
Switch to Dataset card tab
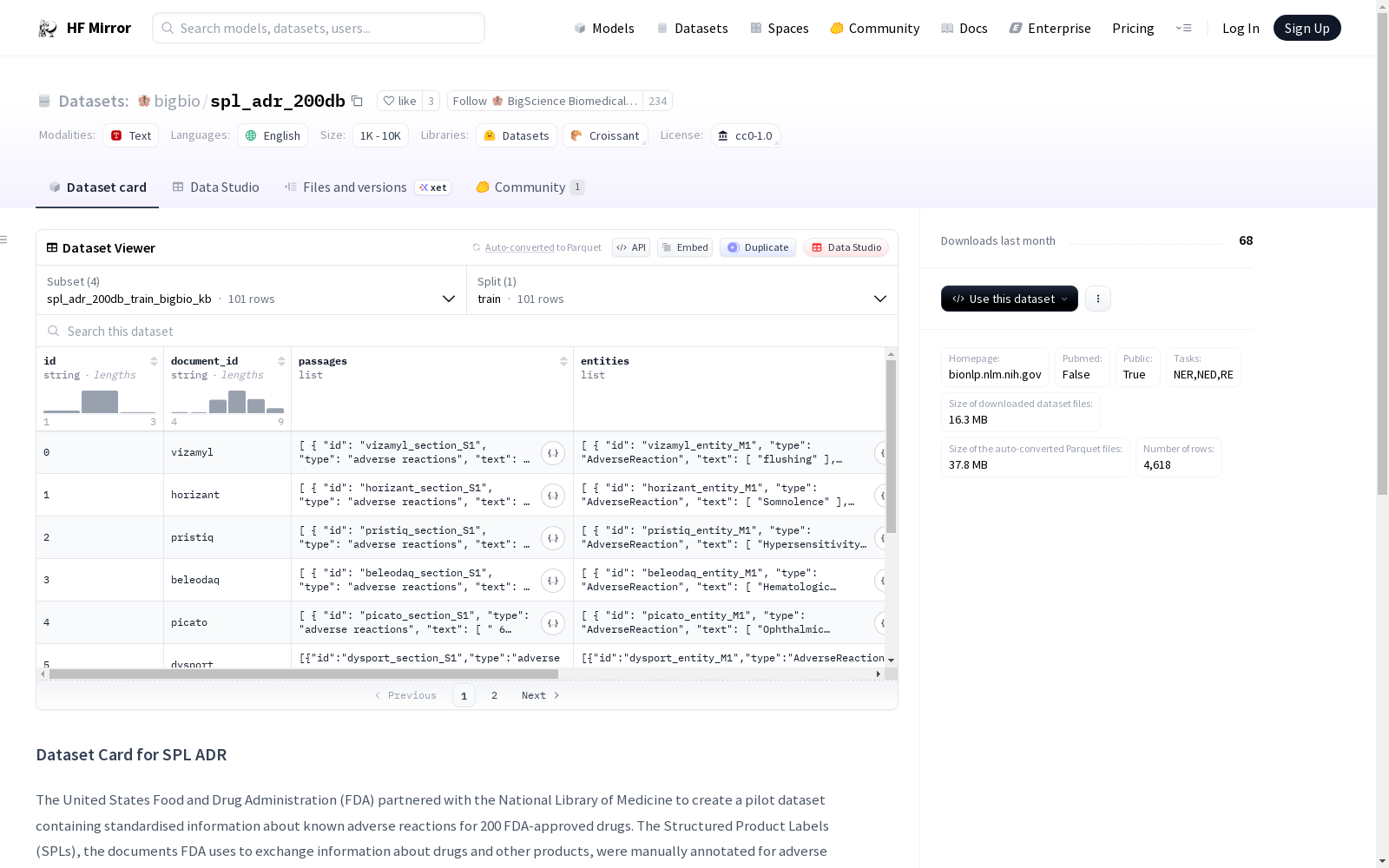coord(97,187)
